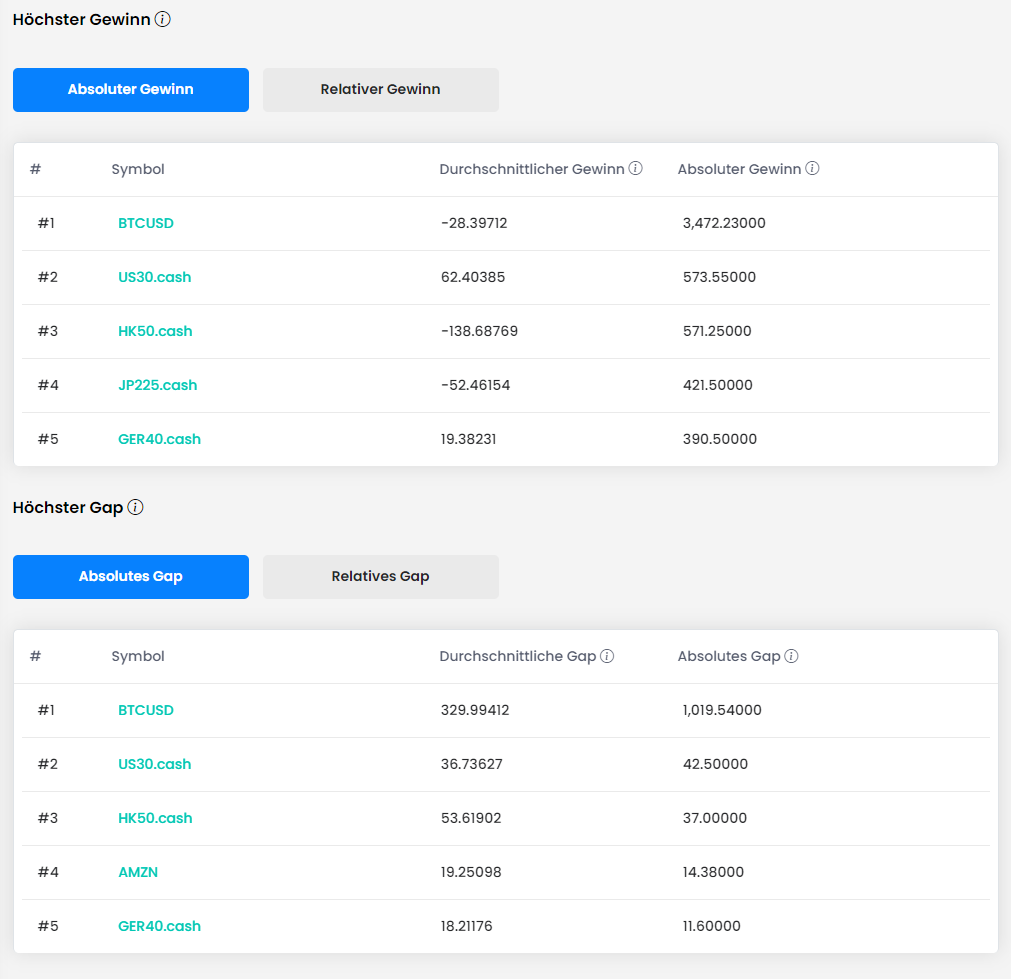Open US30.cash in the Gap table
This screenshot has height=979, width=1011.
(x=154, y=764)
